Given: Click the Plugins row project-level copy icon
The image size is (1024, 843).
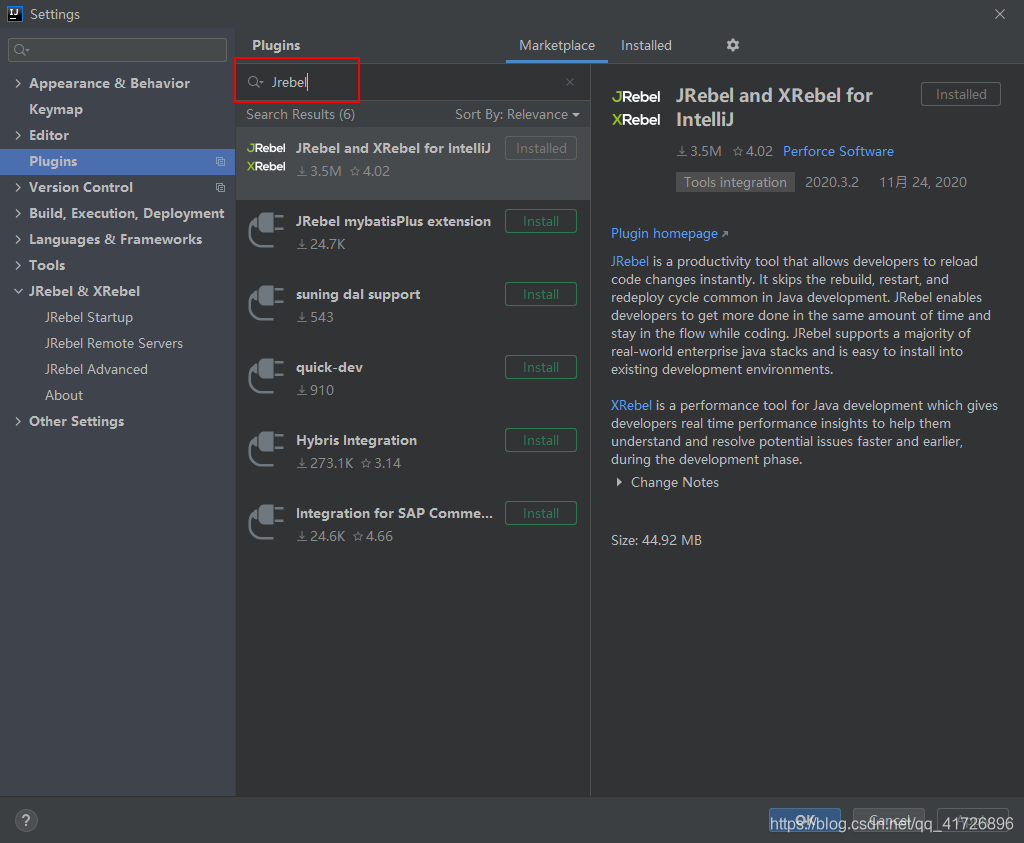Looking at the screenshot, I should 221,161.
